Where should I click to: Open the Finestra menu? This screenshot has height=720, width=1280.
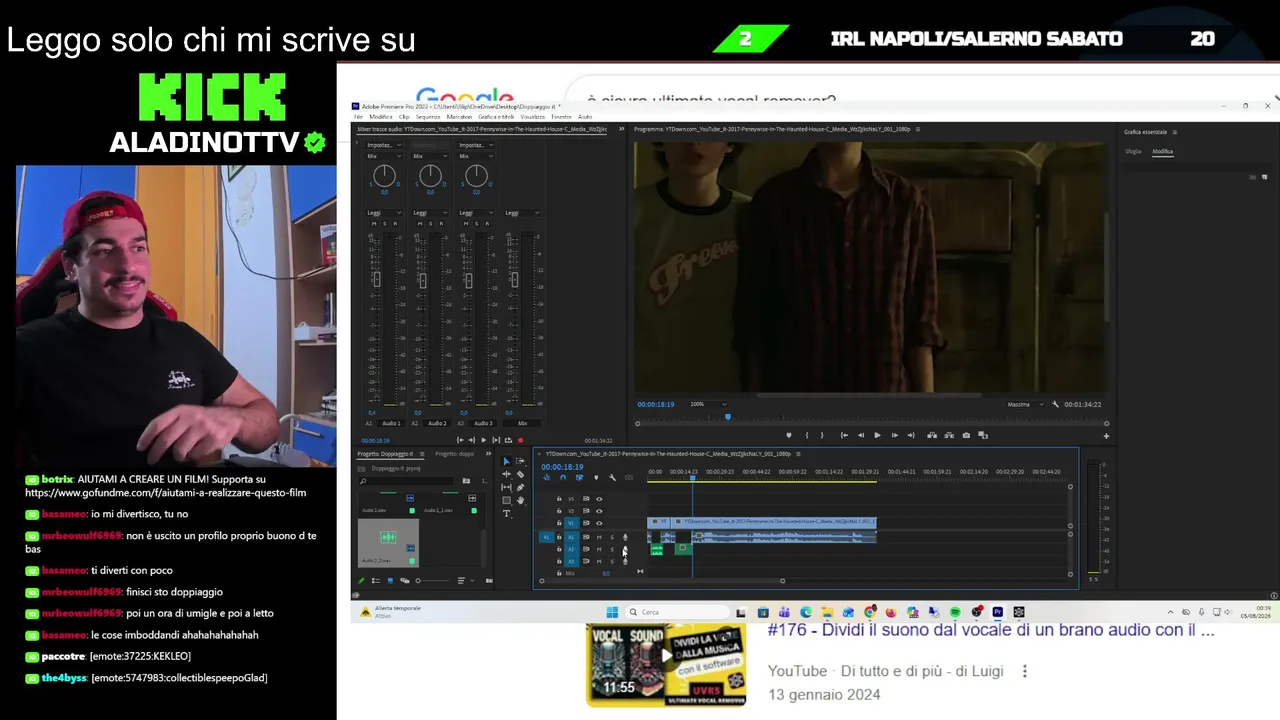561,117
